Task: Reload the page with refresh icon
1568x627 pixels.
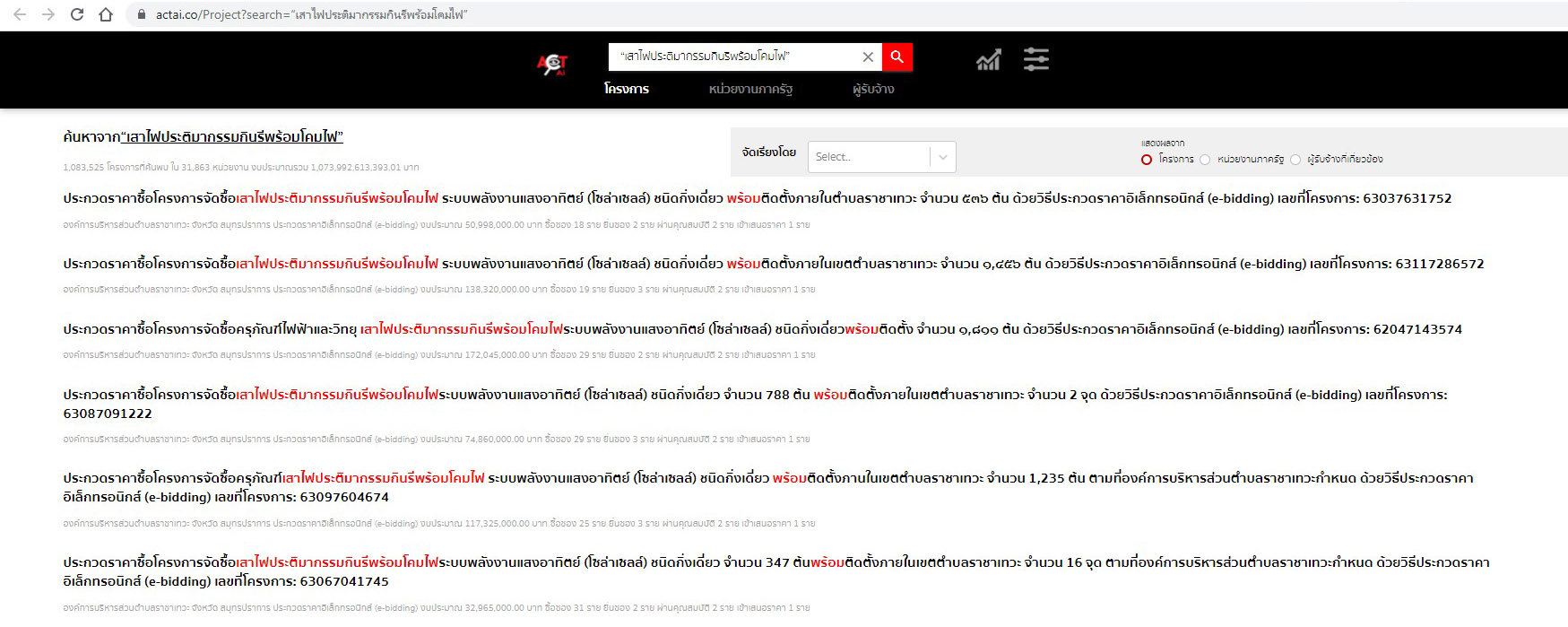Action: click(77, 14)
